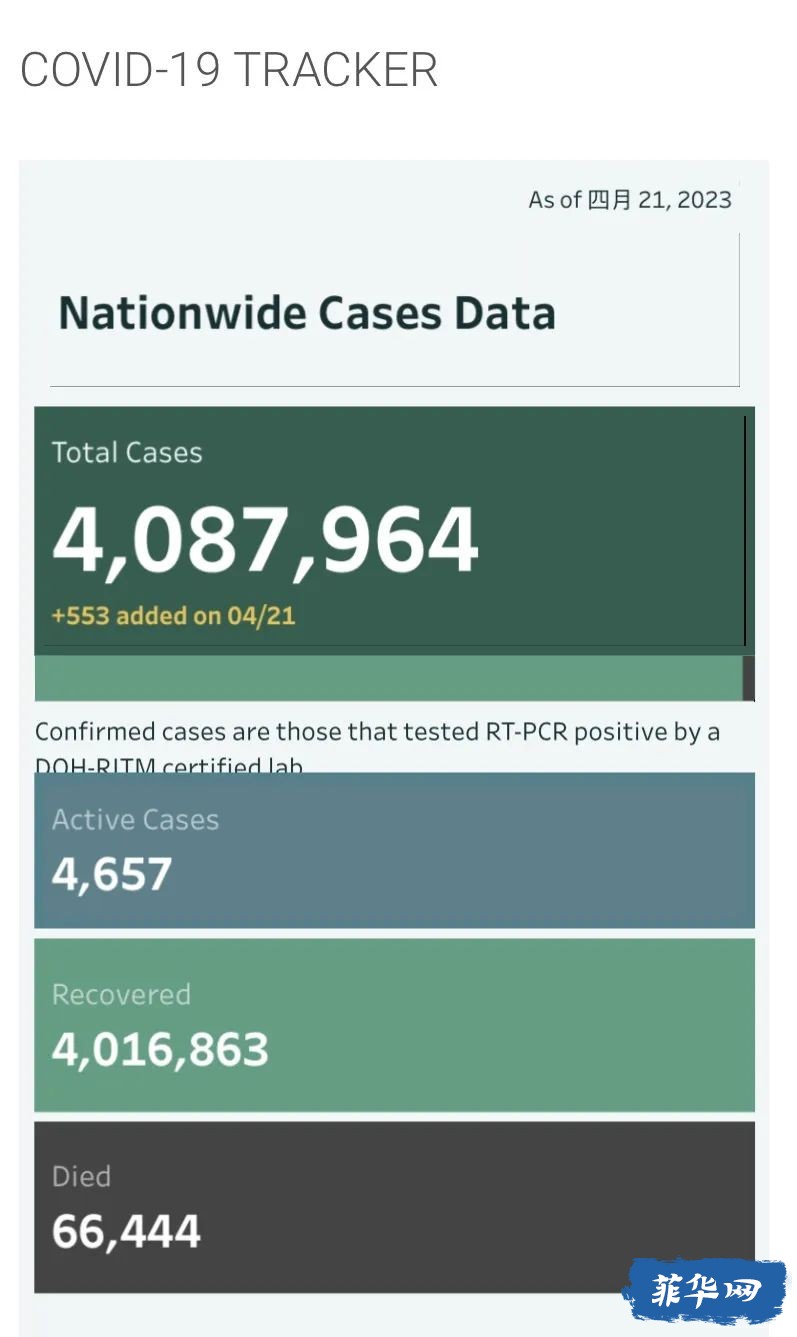Open the Active Cases blue card
Screen dimensions: 797x1337
pyautogui.click(x=394, y=850)
